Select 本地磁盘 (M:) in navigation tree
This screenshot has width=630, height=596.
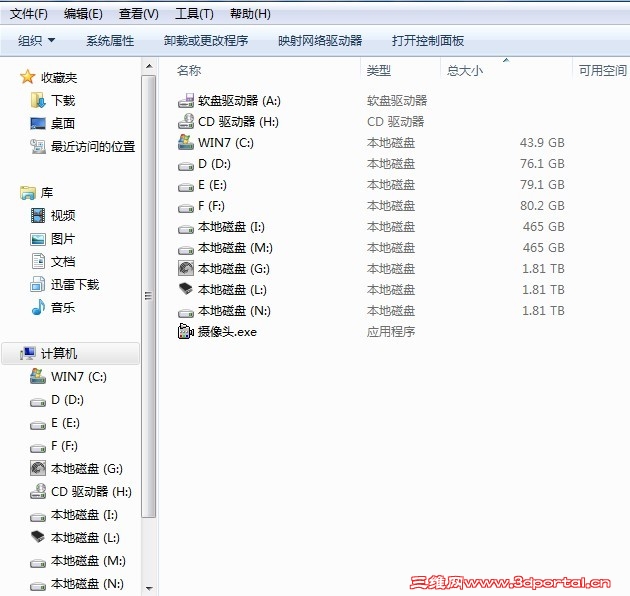point(78,561)
